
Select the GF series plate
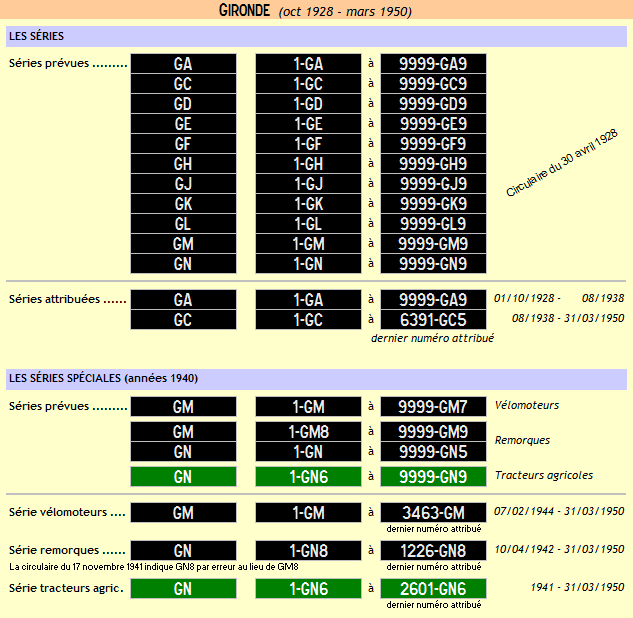coord(183,144)
